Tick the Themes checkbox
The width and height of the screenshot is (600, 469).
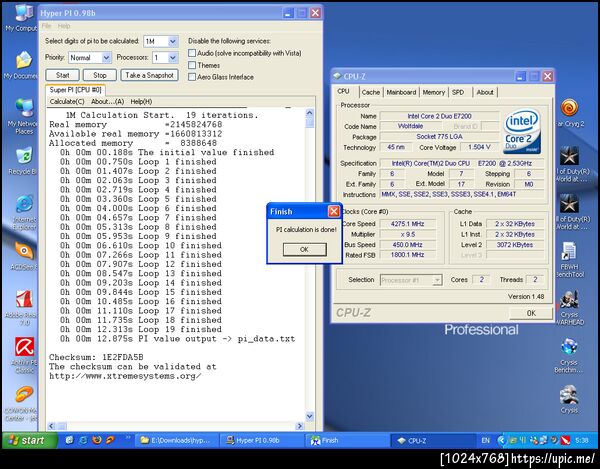pyautogui.click(x=193, y=64)
